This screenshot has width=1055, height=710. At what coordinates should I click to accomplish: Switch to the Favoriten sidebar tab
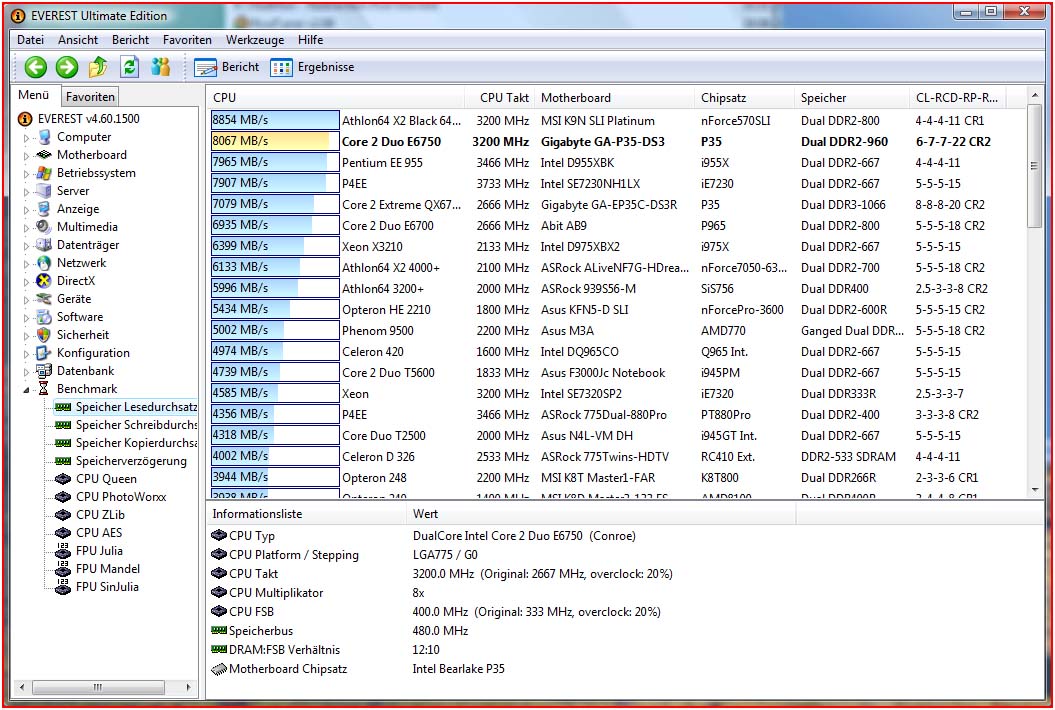pyautogui.click(x=90, y=96)
